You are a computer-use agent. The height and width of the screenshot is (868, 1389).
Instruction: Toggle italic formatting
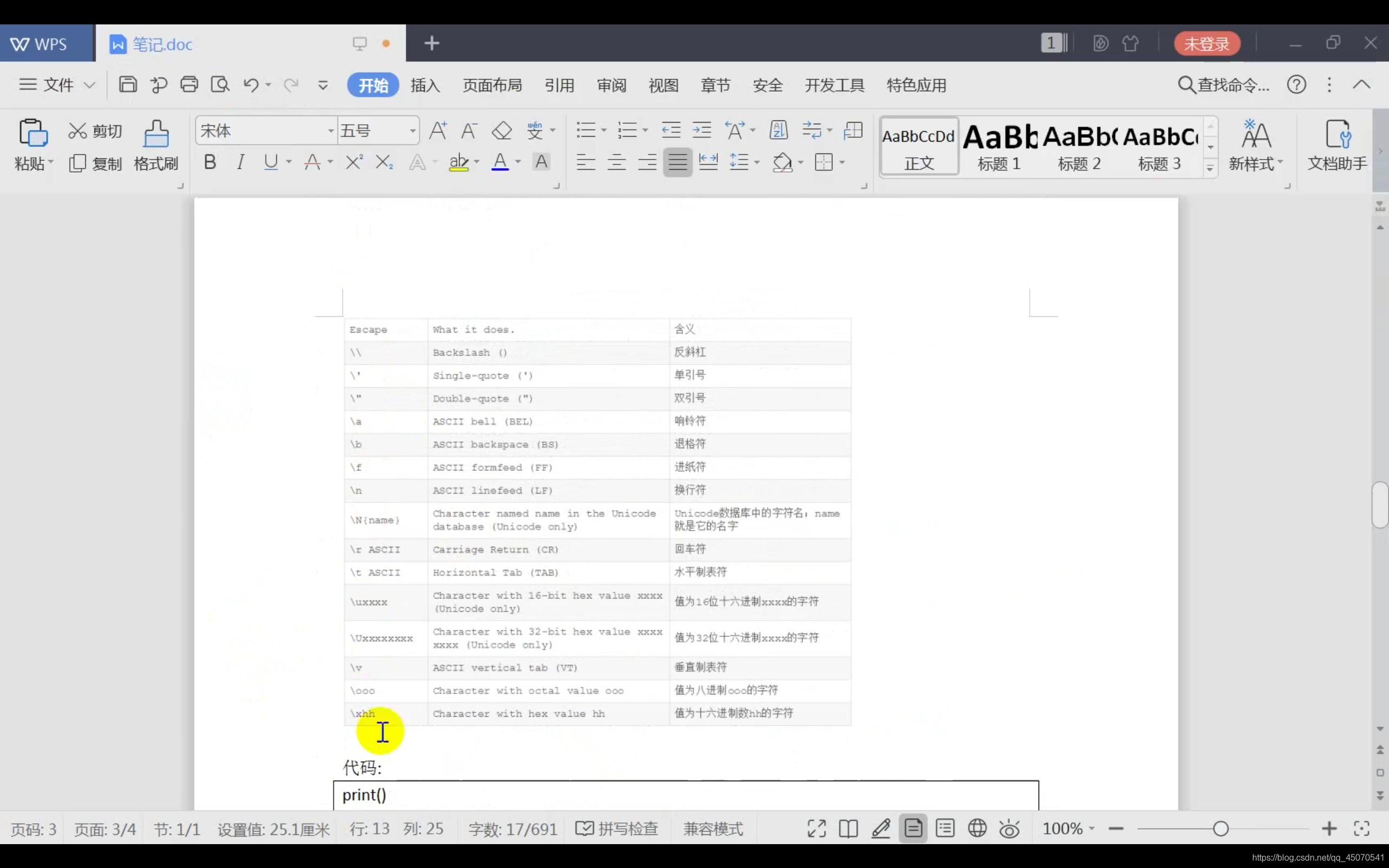pyautogui.click(x=240, y=162)
